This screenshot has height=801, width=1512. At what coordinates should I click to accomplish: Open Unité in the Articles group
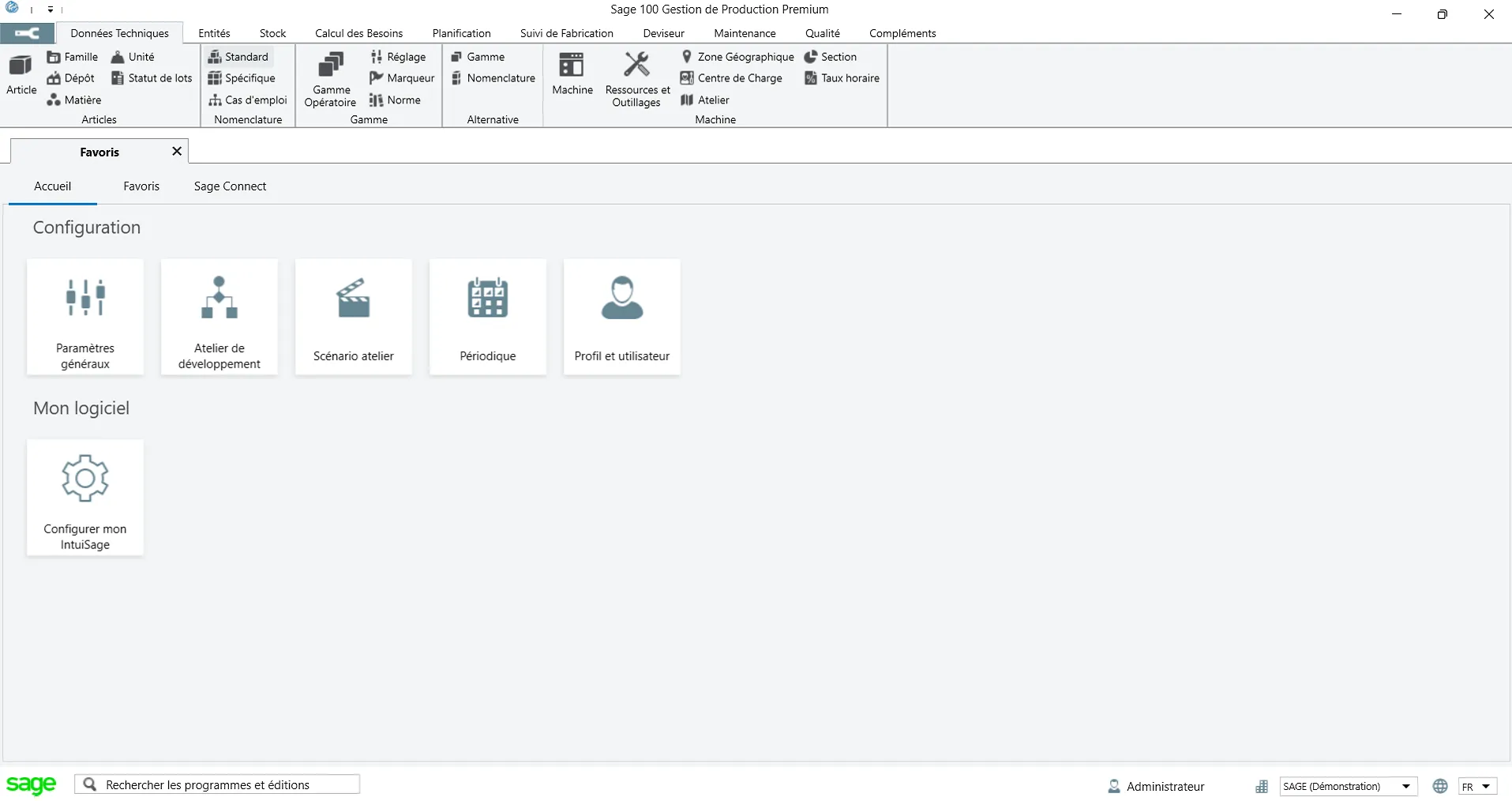click(133, 57)
